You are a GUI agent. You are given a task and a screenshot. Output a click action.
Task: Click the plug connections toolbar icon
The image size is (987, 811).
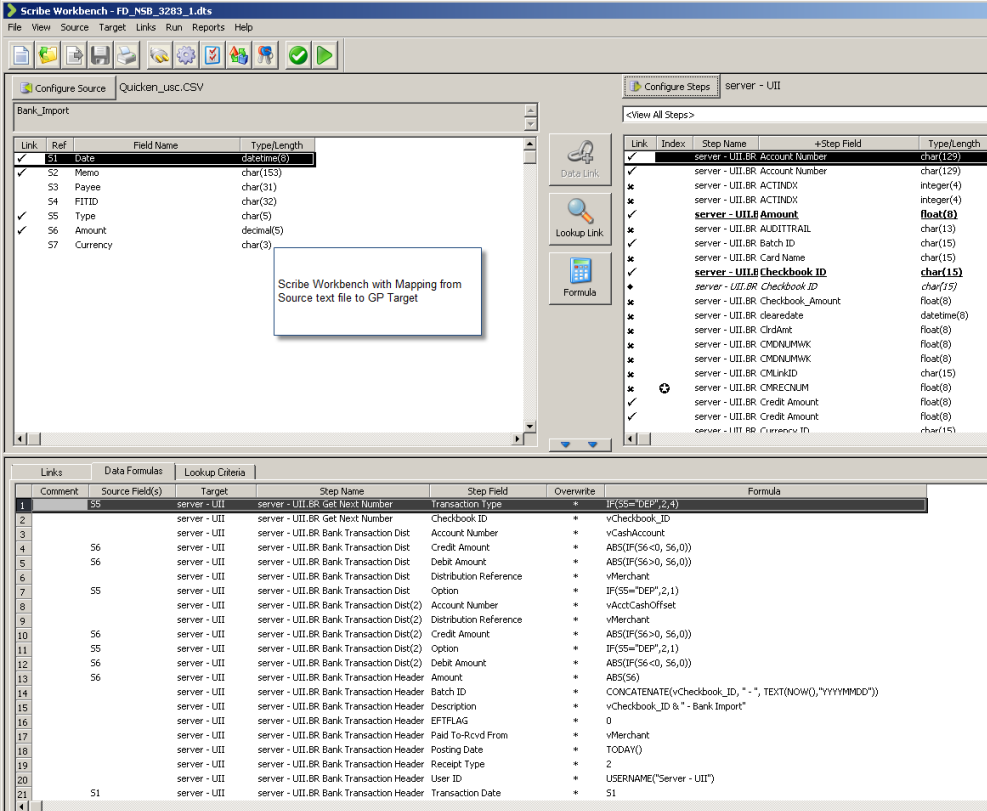pyautogui.click(x=160, y=55)
